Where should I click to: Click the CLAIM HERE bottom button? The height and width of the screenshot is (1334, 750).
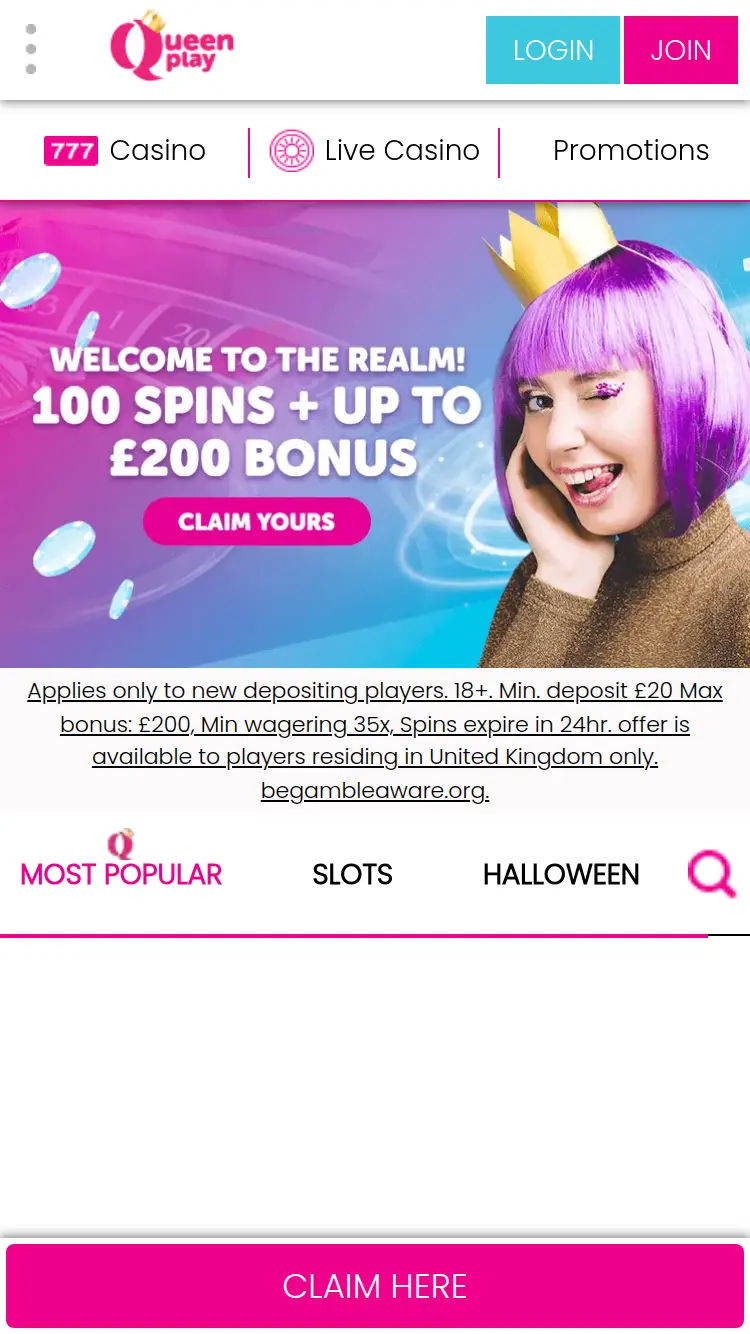click(375, 1286)
